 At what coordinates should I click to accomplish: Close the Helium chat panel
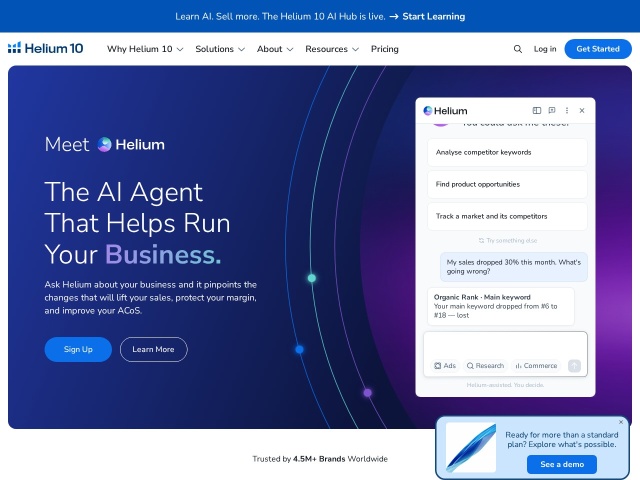(582, 111)
